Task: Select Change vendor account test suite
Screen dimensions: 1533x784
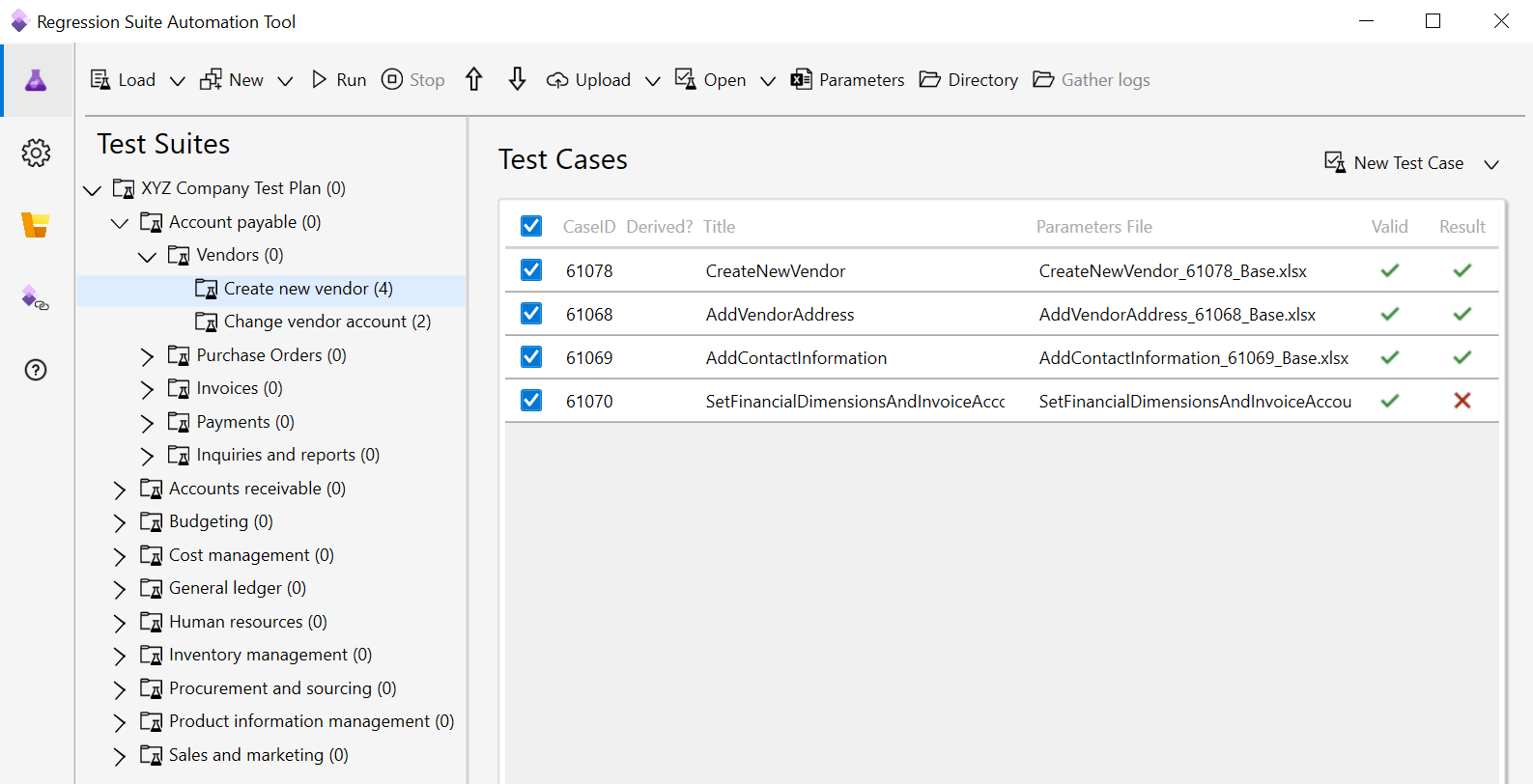Action: click(x=326, y=322)
